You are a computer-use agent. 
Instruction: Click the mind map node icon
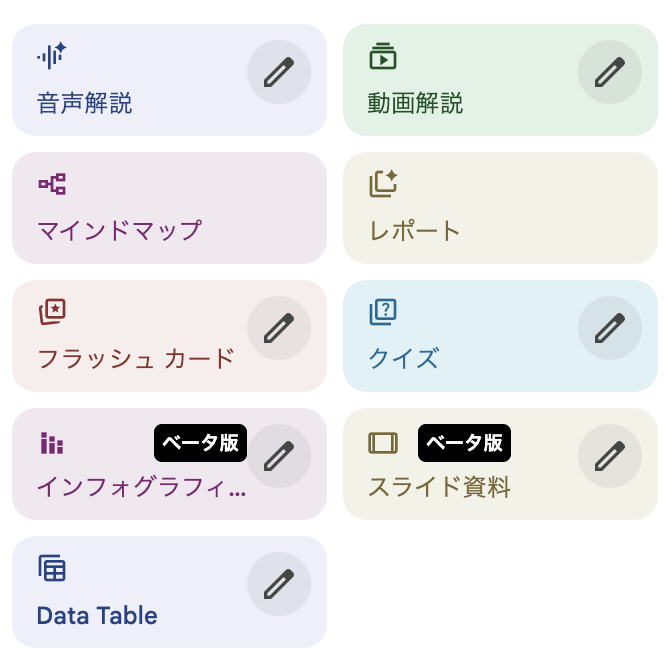coord(52,184)
